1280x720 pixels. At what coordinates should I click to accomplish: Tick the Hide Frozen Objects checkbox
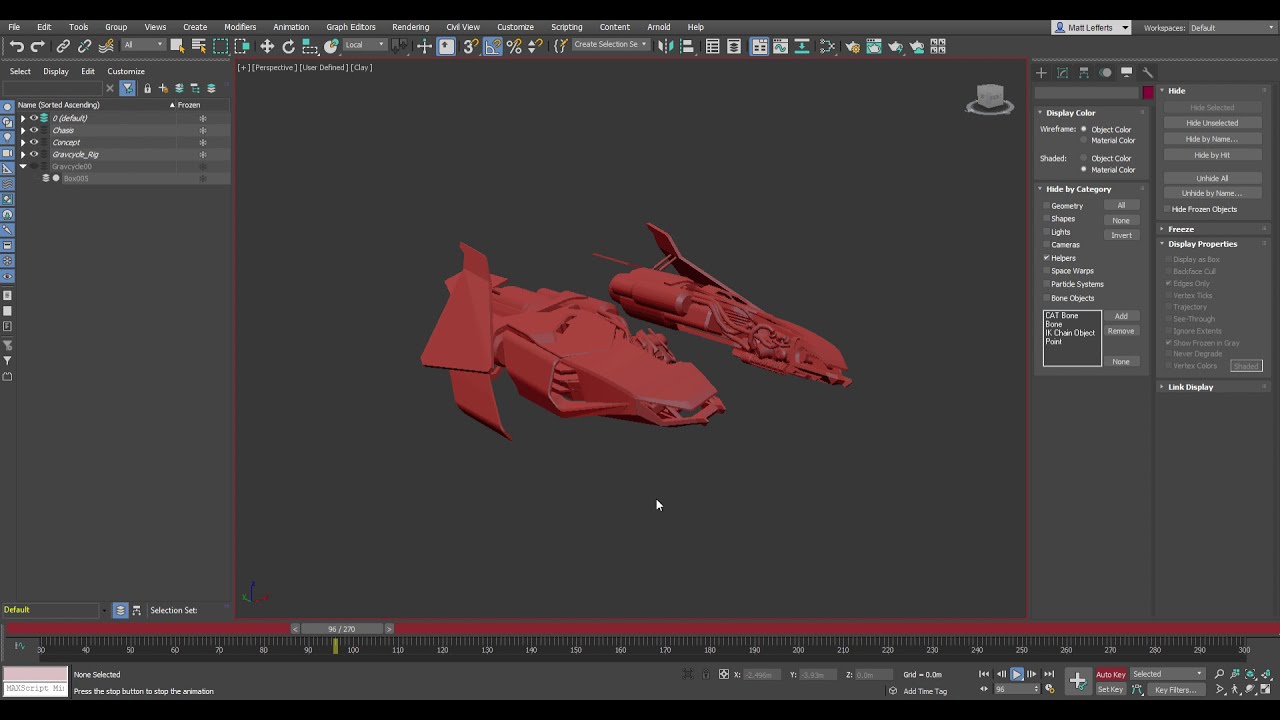[1167, 209]
